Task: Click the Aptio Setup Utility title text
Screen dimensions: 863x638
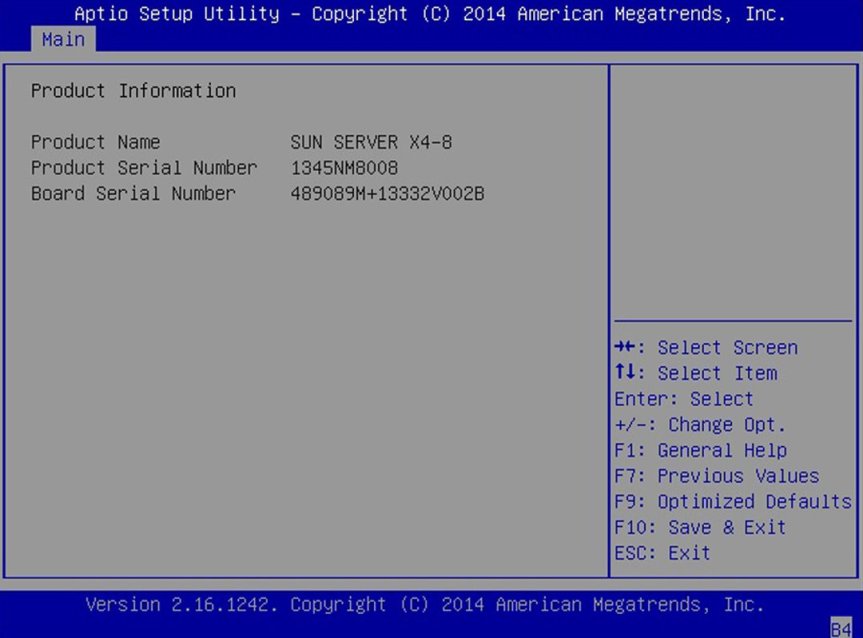Action: [x=430, y=13]
